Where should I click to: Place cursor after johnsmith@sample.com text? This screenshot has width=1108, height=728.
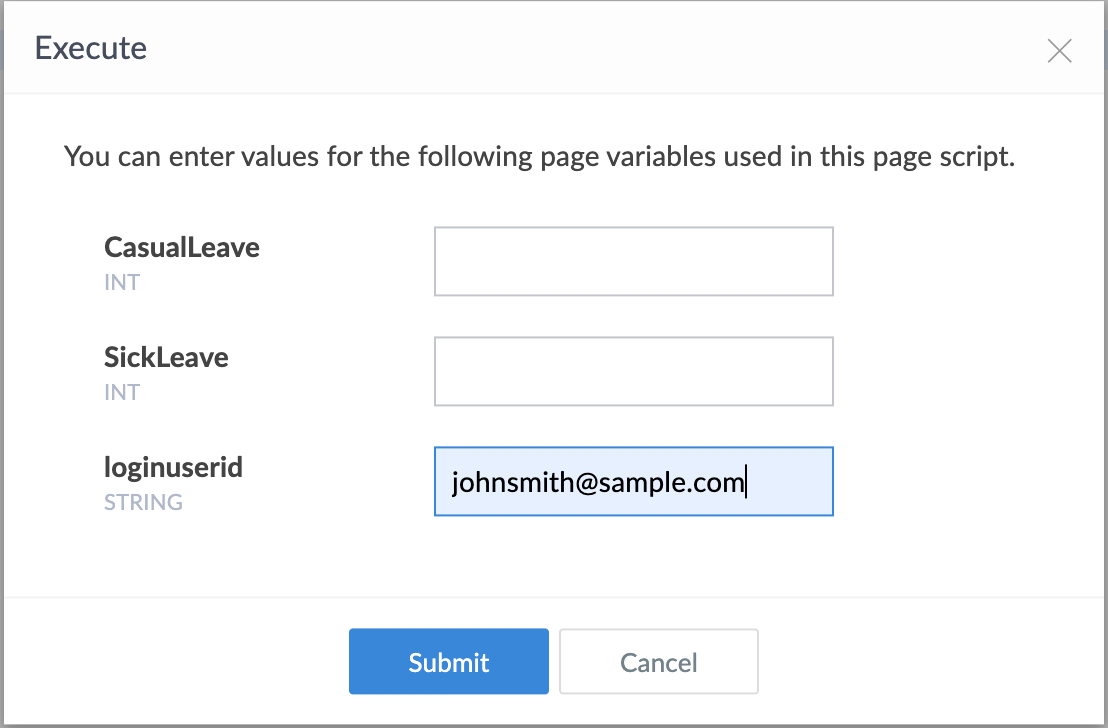(747, 483)
